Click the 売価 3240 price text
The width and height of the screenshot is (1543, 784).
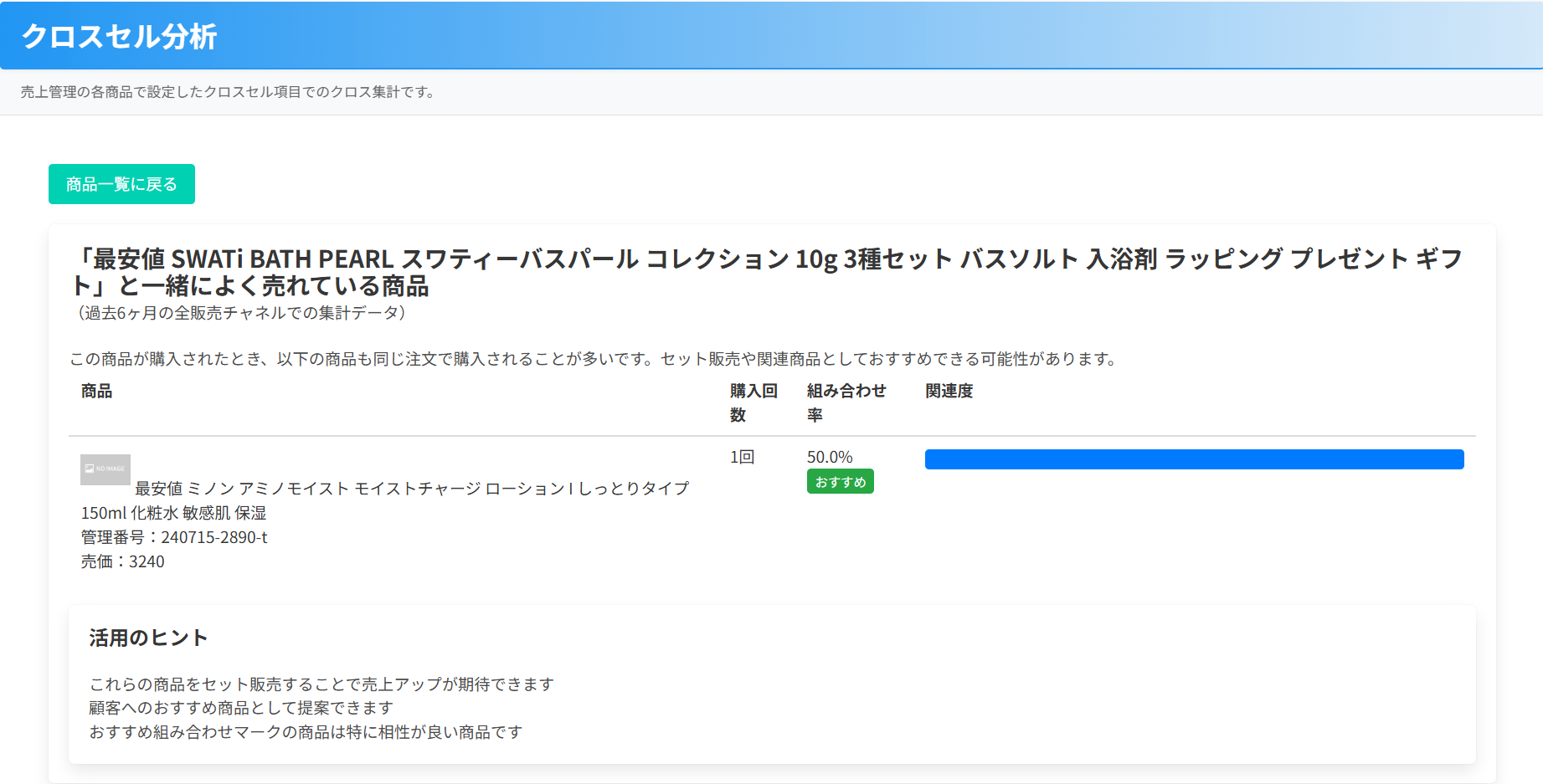point(122,561)
